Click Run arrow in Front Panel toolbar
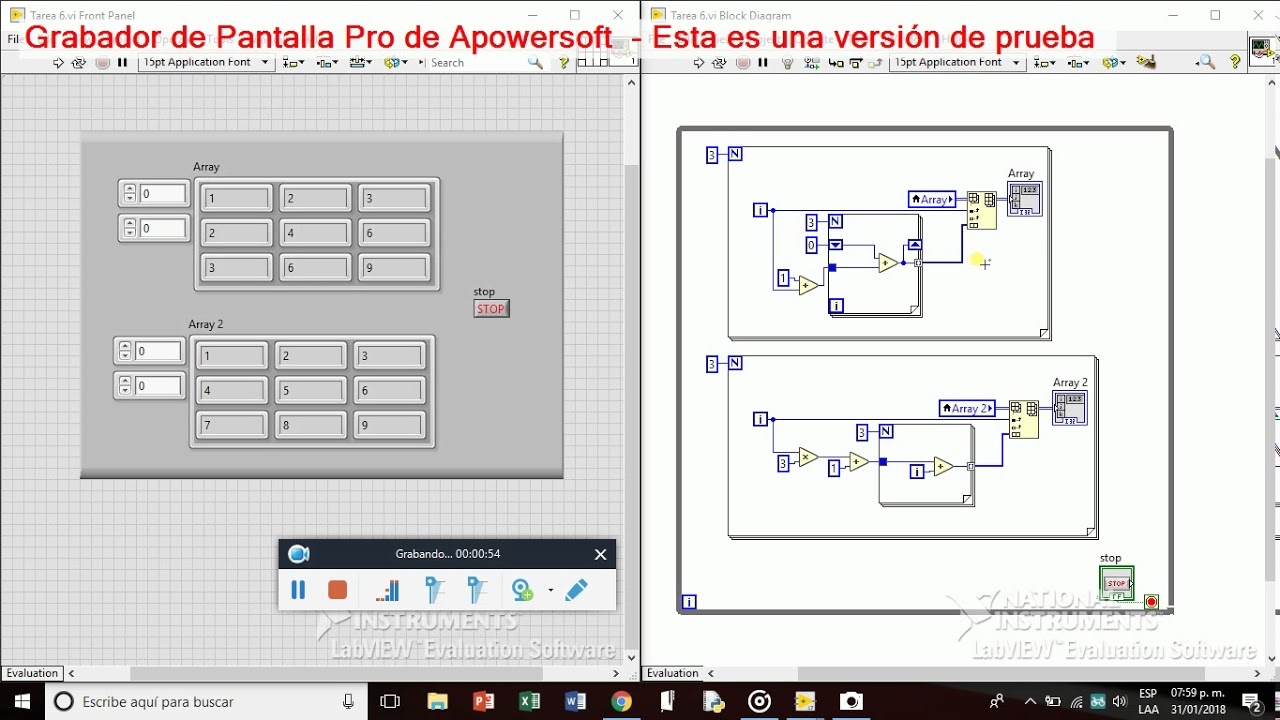1280x720 pixels. click(58, 63)
